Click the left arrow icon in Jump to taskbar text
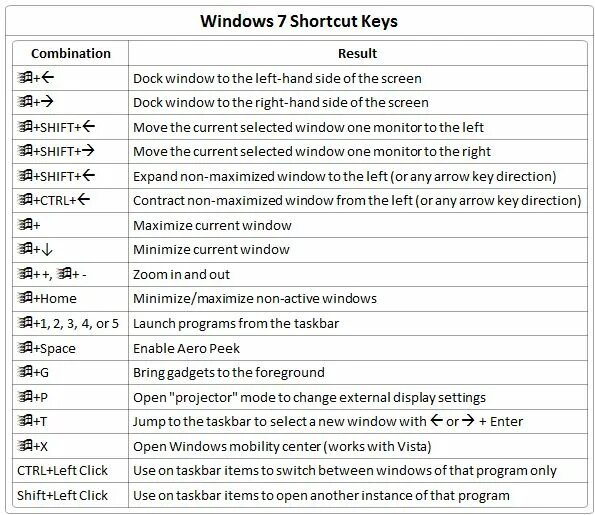595x515 pixels. 437,420
